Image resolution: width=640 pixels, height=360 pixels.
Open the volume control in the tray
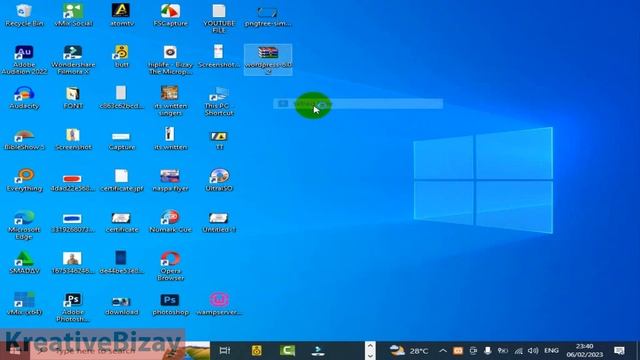(533, 351)
